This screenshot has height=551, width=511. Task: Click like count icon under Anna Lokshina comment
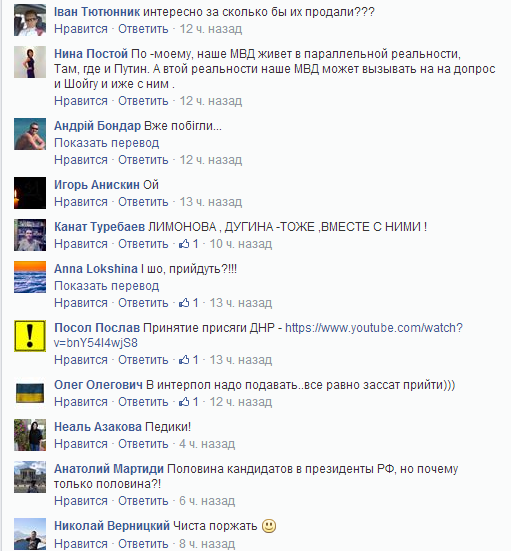click(x=189, y=303)
